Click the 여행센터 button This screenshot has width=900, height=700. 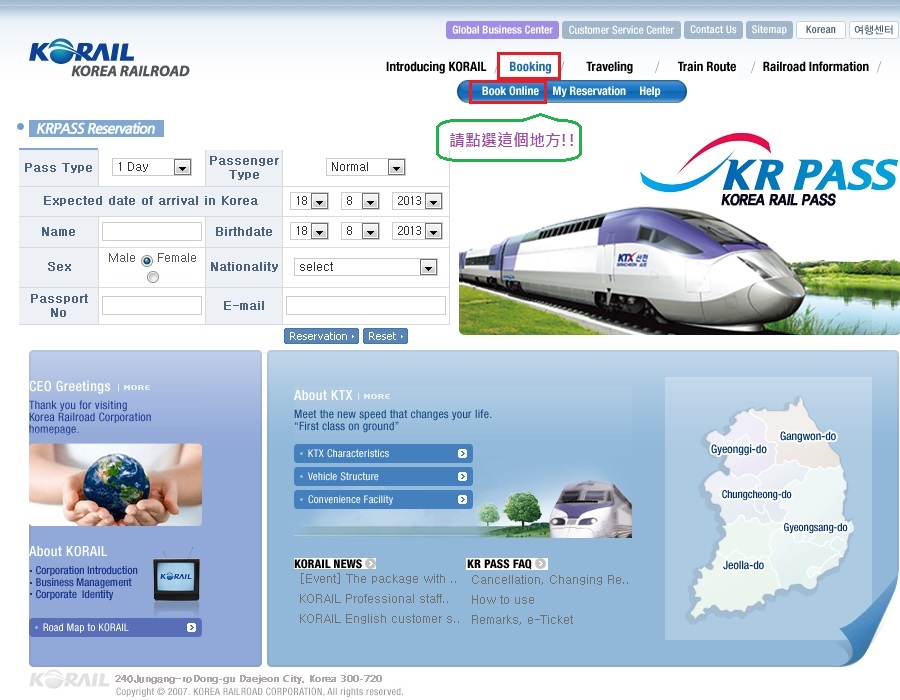pyautogui.click(x=873, y=30)
